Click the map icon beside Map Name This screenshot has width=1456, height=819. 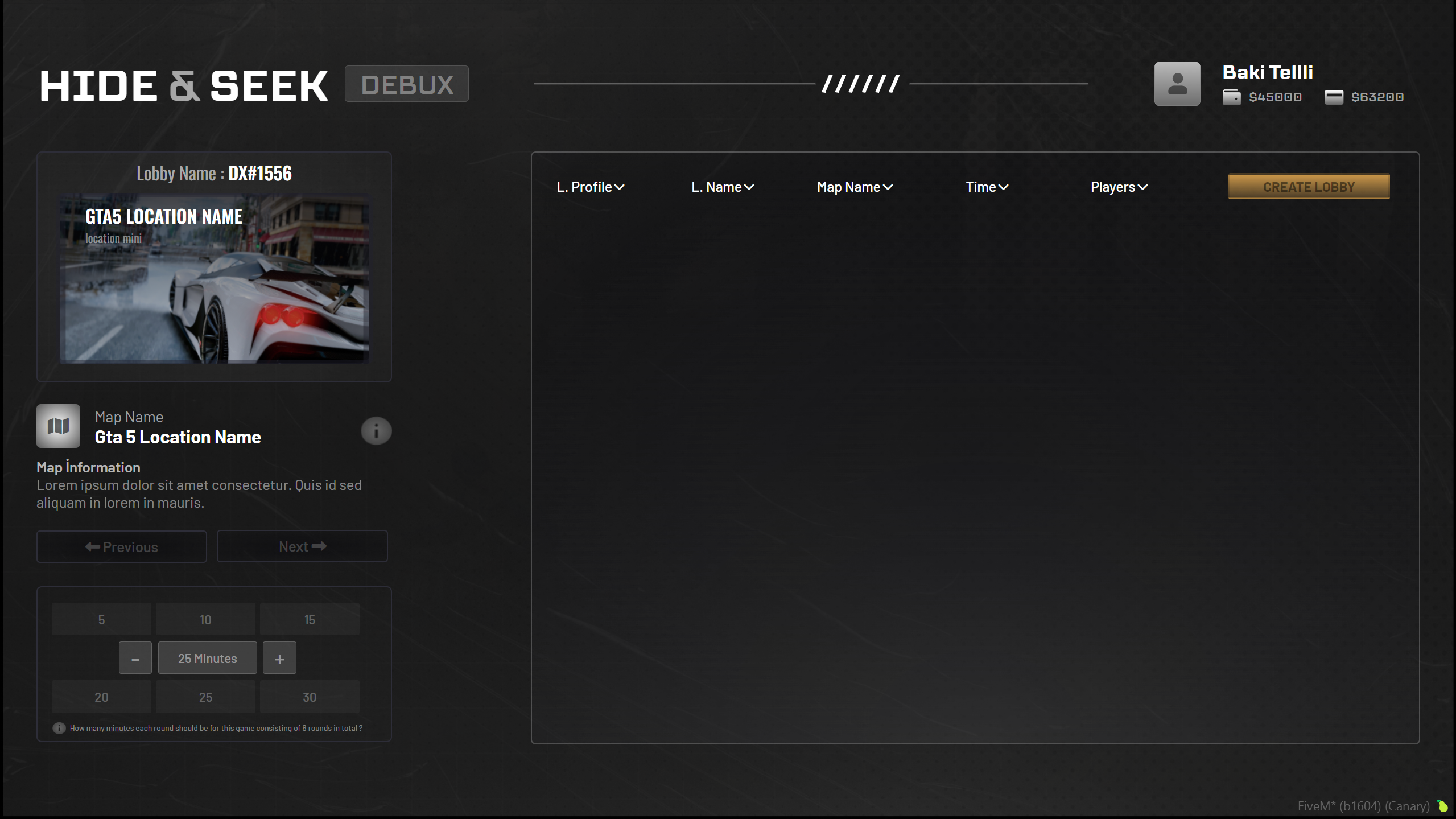[58, 426]
